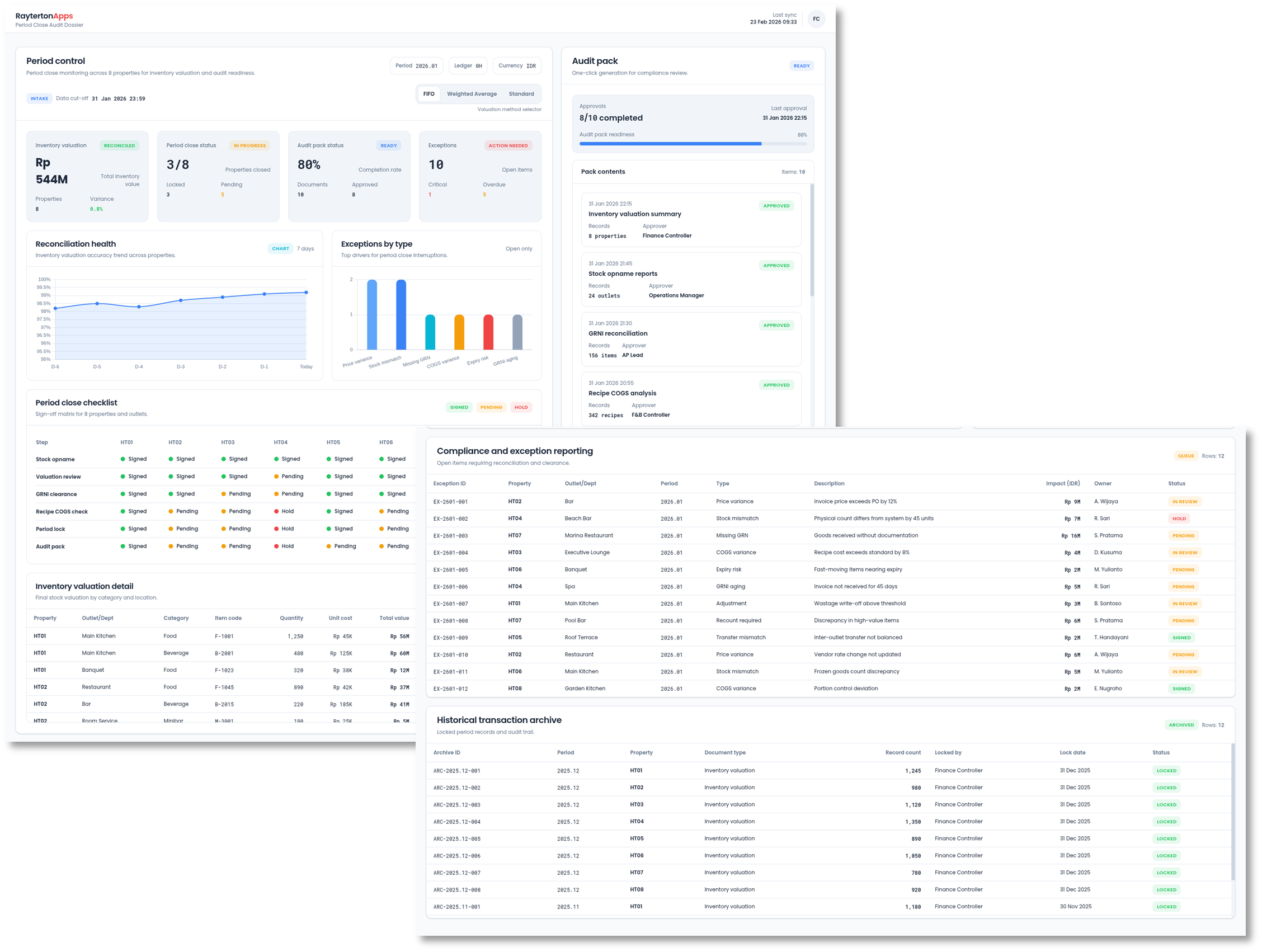The height and width of the screenshot is (952, 1262).
Task: Click HOLD status for EX-2601-002
Action: pyautogui.click(x=1179, y=519)
